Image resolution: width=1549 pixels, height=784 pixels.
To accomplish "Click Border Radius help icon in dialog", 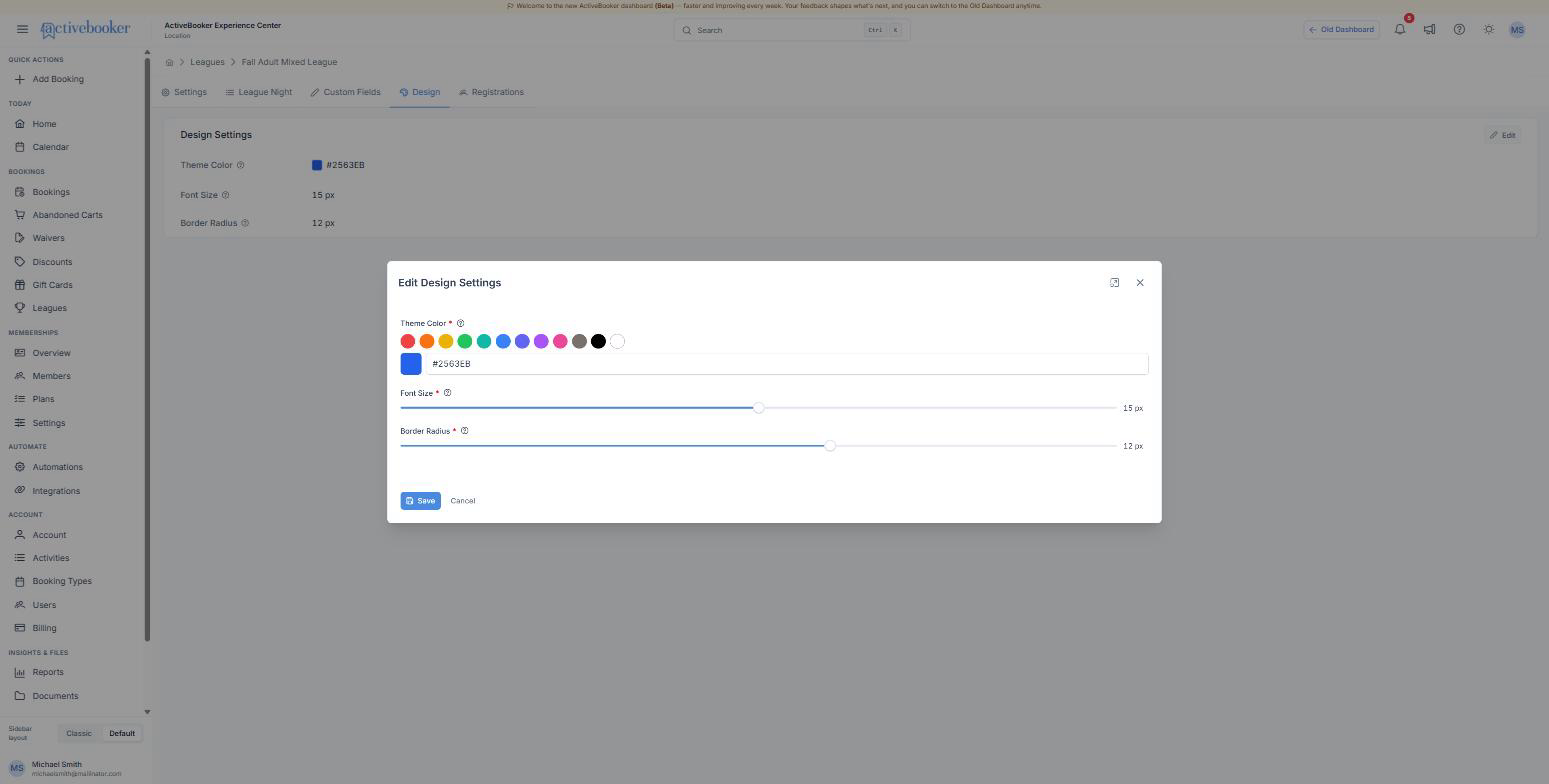I will [464, 431].
